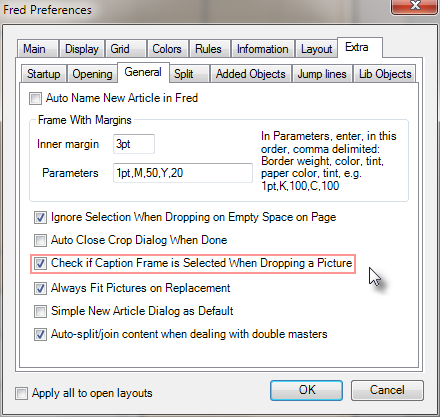
Task: Go to the Colors tab
Action: 168,49
